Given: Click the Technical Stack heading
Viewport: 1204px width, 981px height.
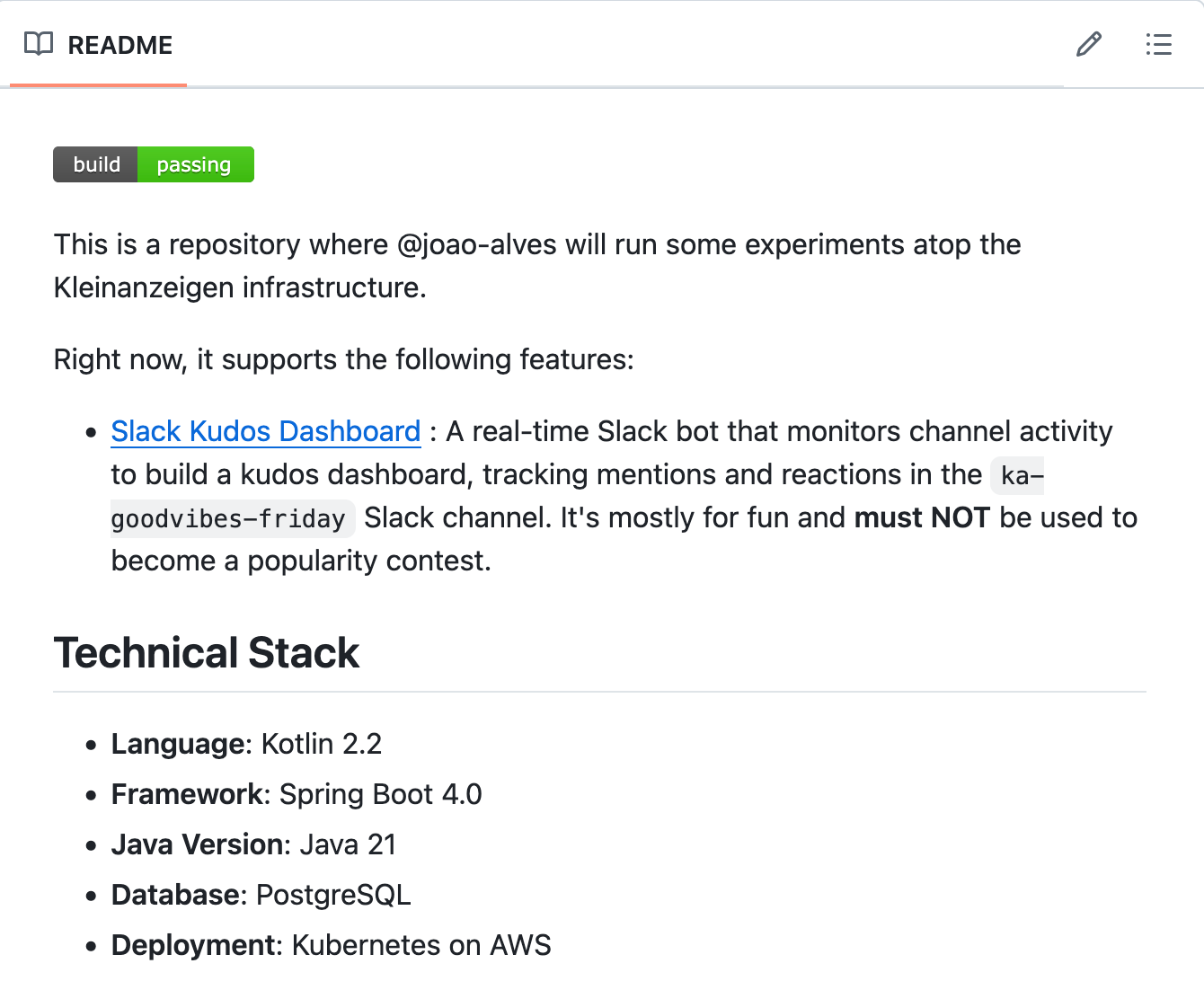Looking at the screenshot, I should (x=207, y=652).
